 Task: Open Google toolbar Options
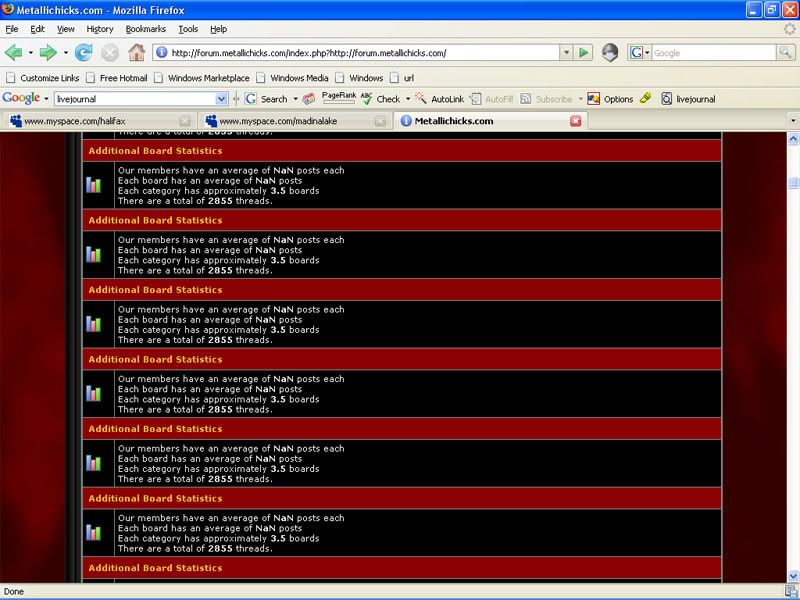coord(610,99)
